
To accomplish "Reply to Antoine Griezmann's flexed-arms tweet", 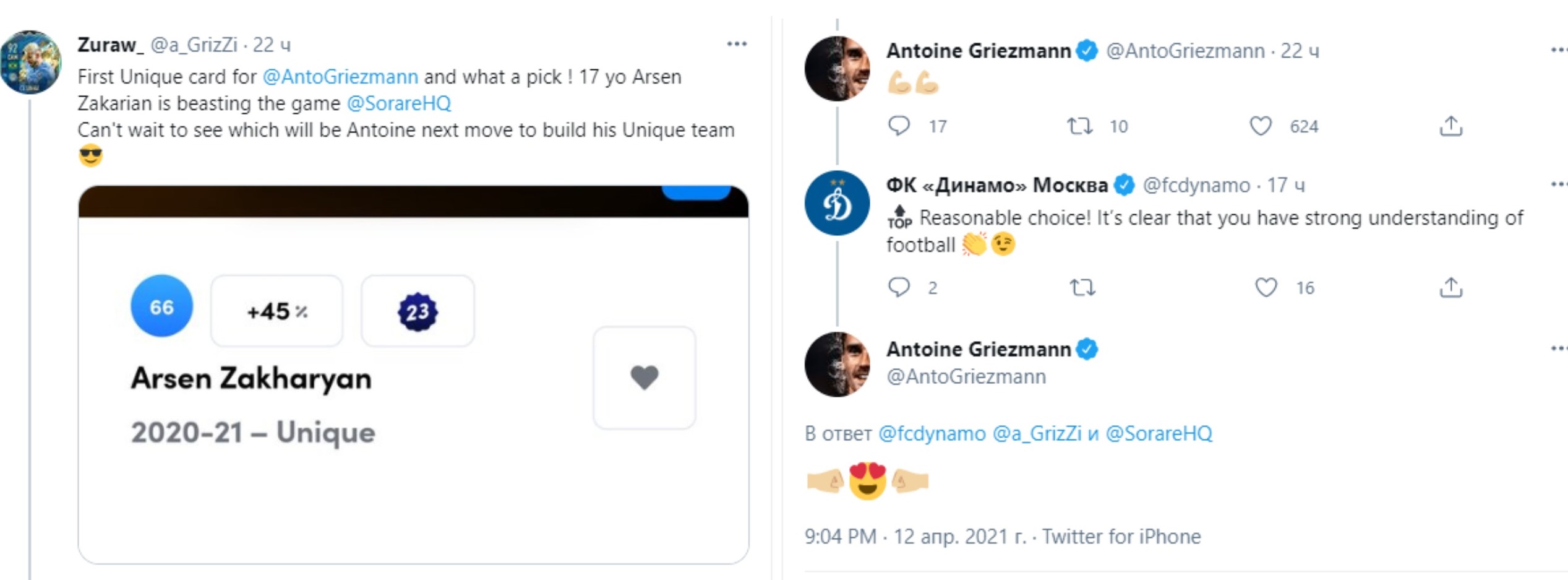I will [899, 126].
